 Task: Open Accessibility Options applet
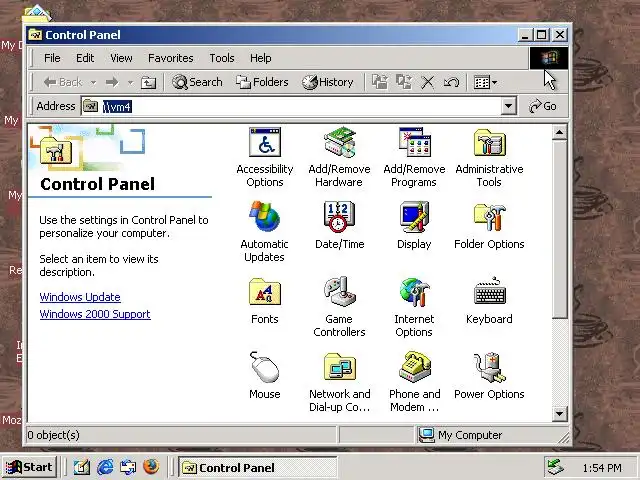tap(265, 157)
